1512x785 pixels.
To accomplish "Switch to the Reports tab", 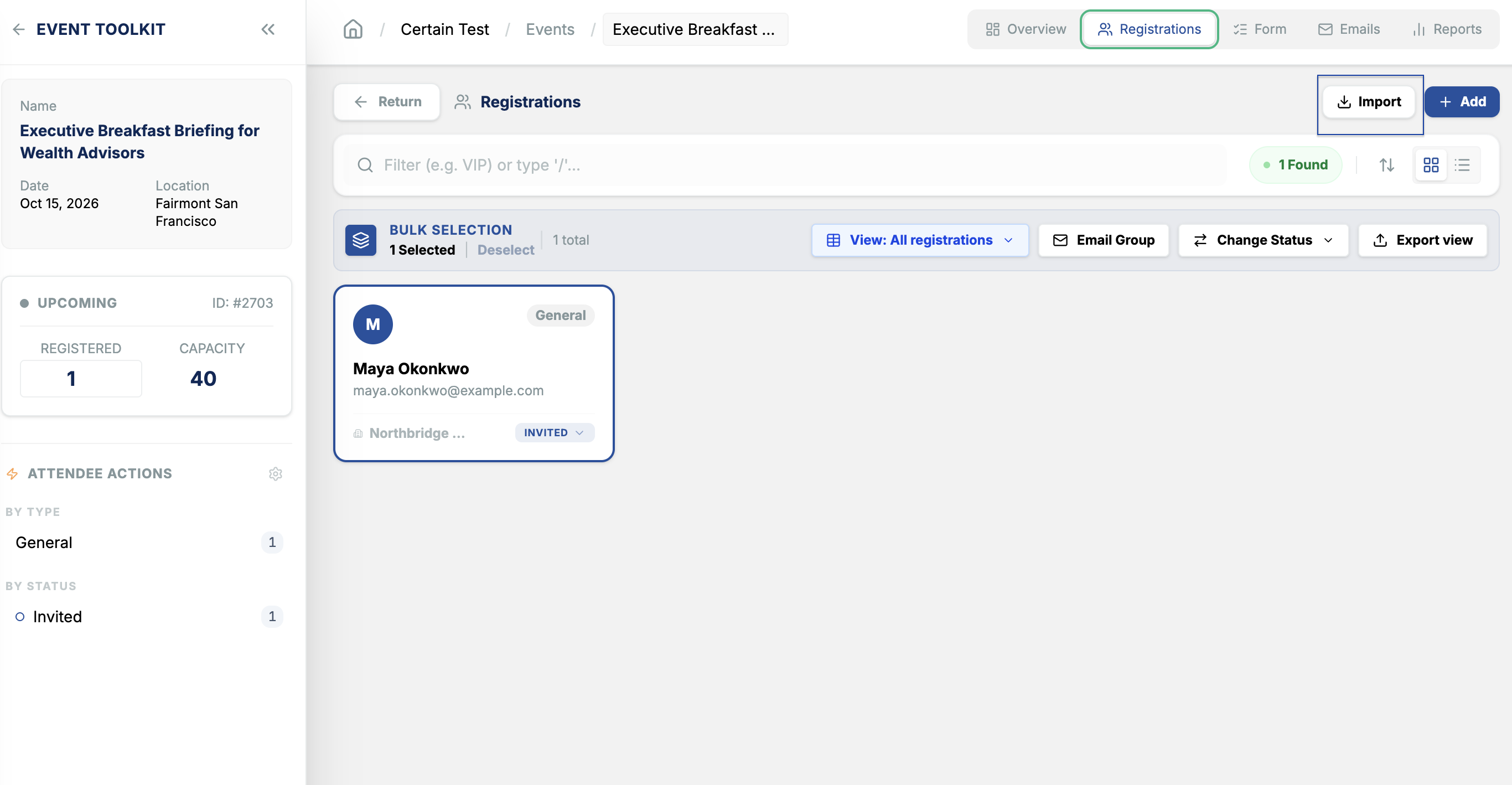I will [x=1447, y=29].
